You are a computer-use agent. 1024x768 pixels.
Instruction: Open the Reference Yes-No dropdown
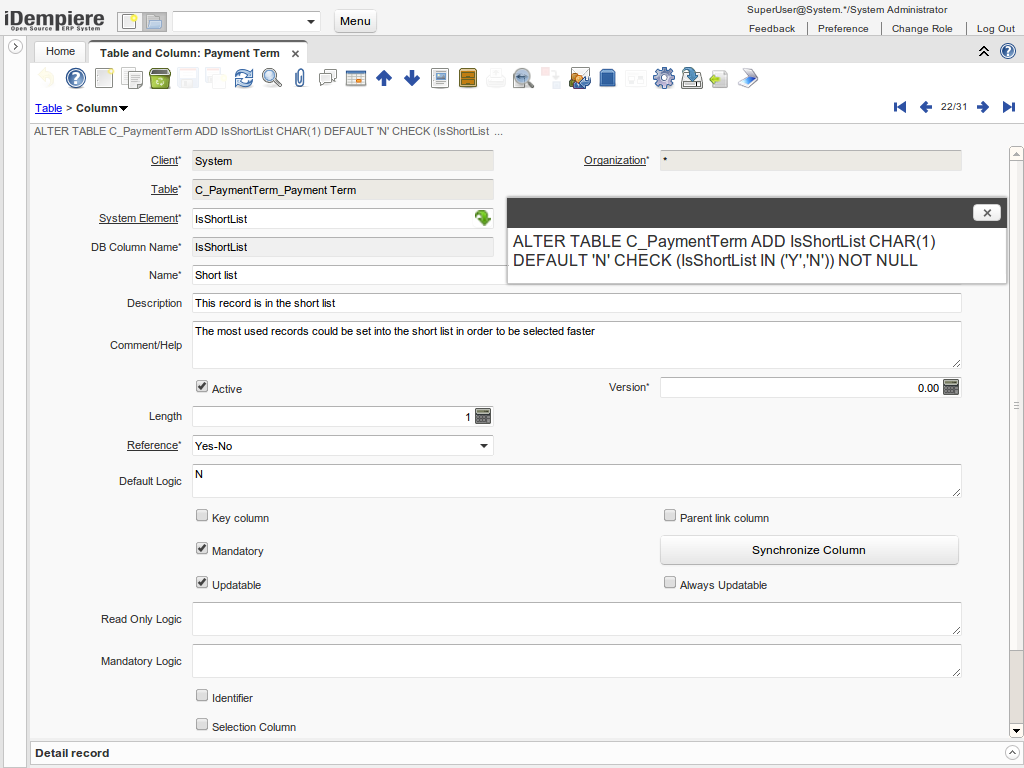pos(484,446)
